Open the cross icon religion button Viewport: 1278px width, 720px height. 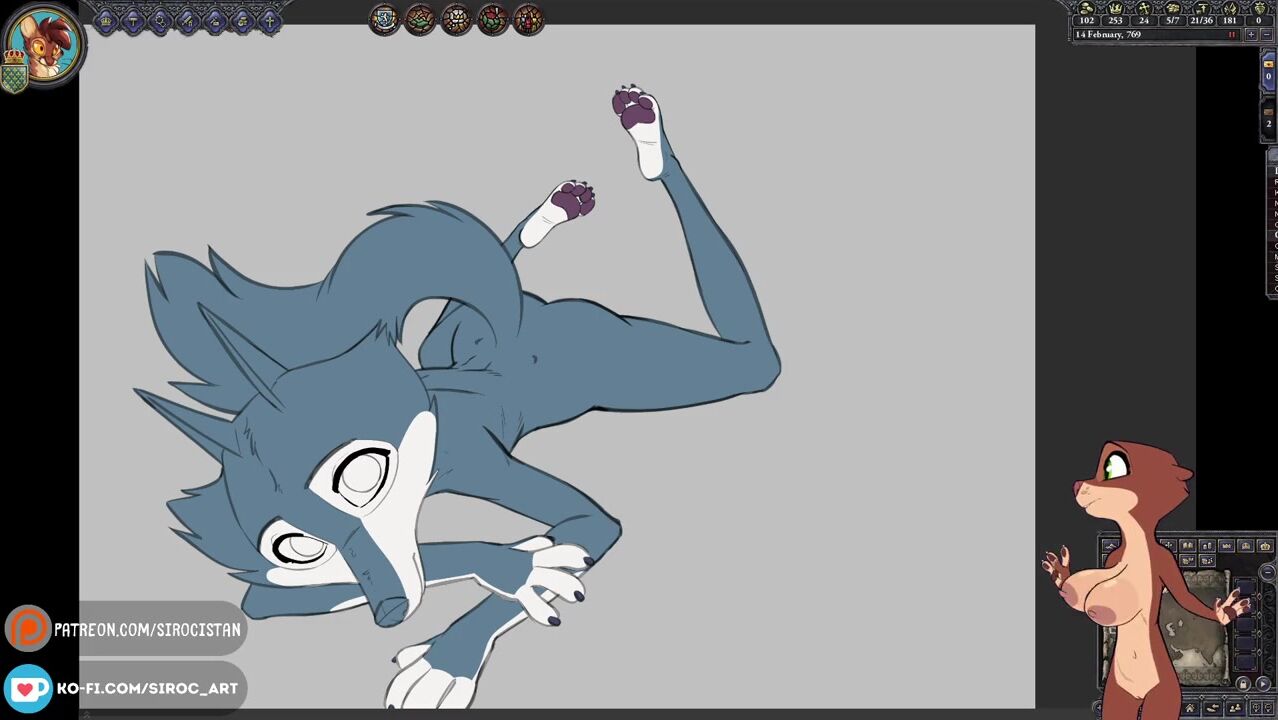click(x=268, y=20)
